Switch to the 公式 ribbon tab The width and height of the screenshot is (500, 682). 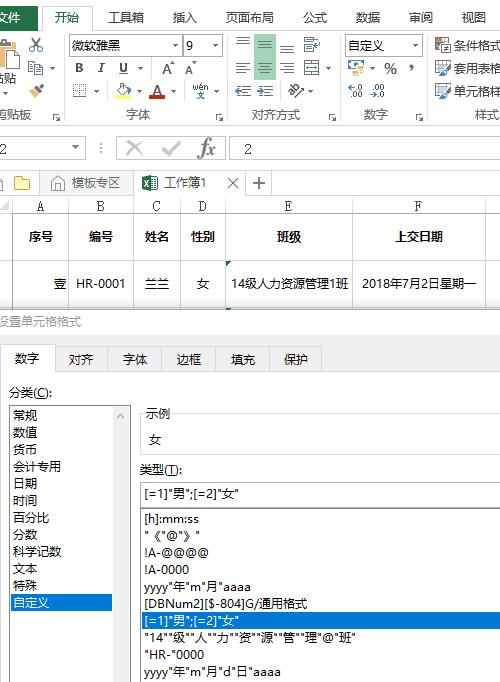click(x=315, y=17)
